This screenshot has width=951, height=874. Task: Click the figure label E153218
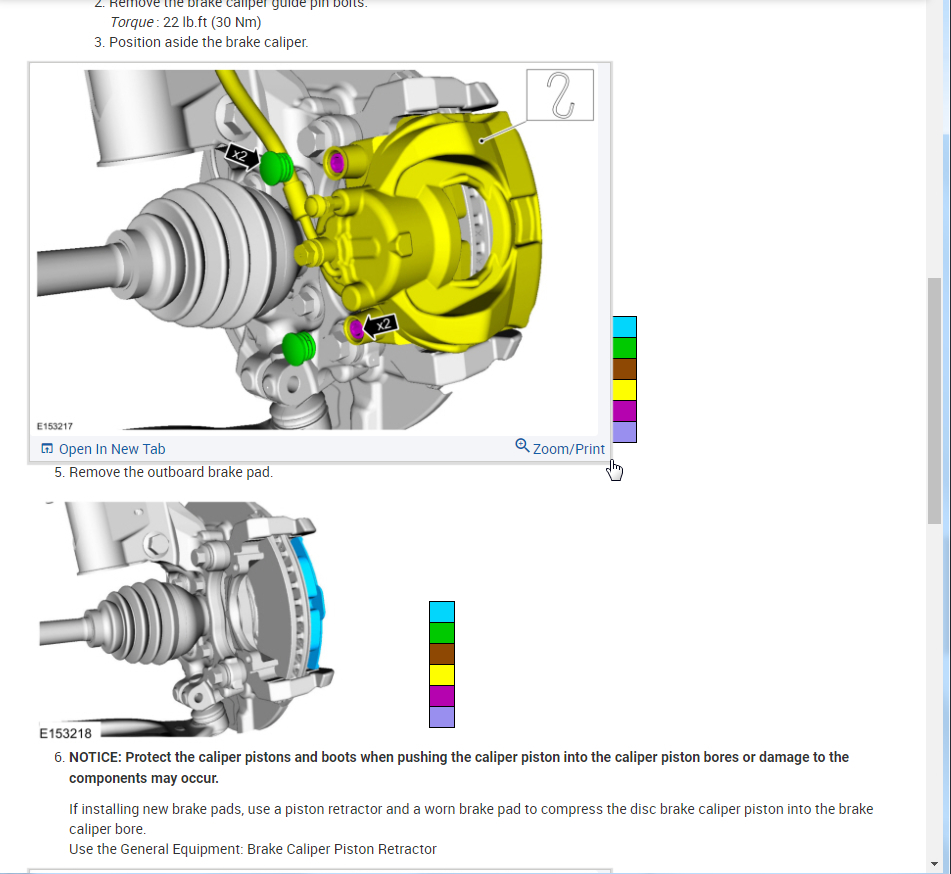(x=66, y=733)
